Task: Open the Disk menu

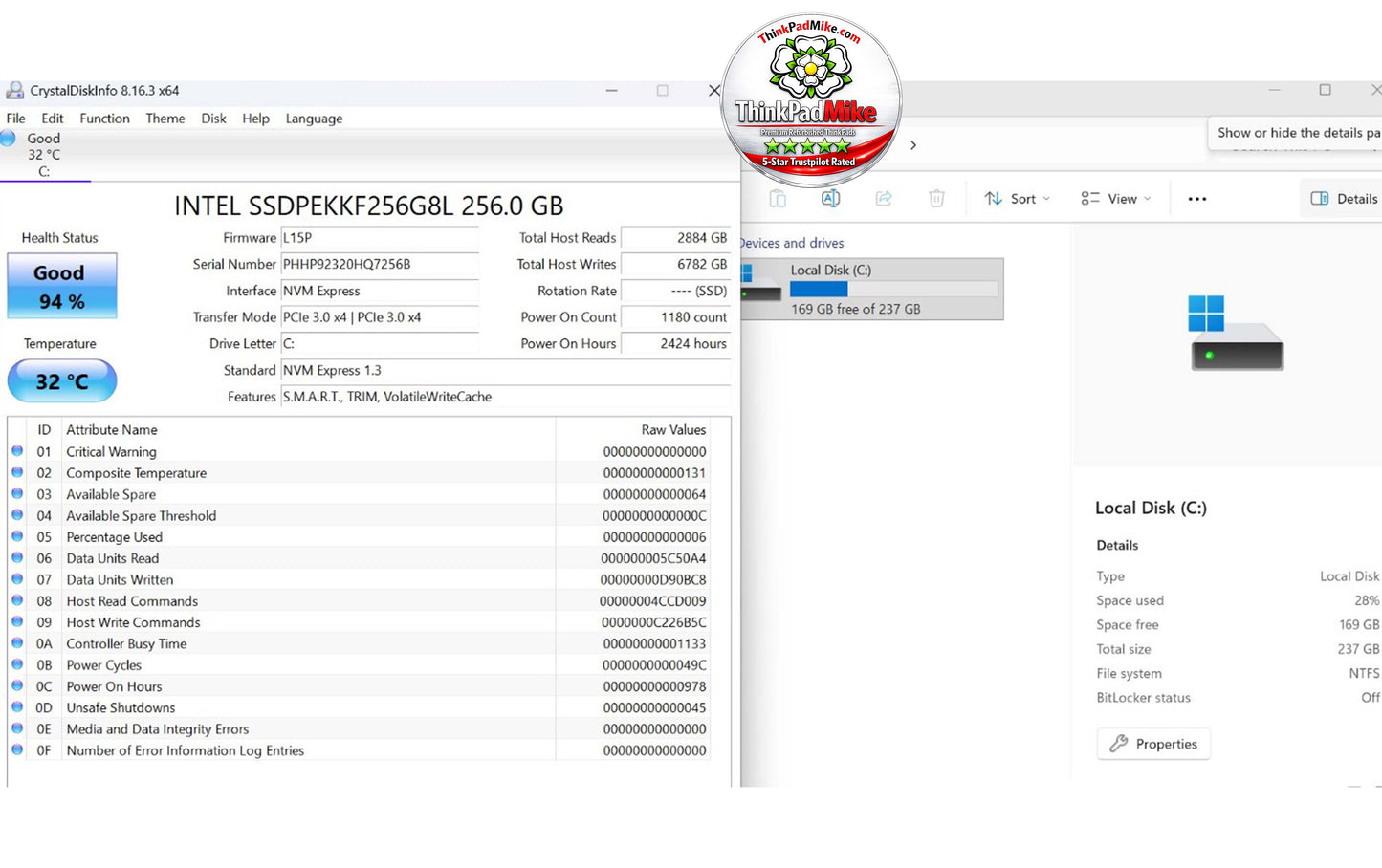Action: [x=213, y=119]
